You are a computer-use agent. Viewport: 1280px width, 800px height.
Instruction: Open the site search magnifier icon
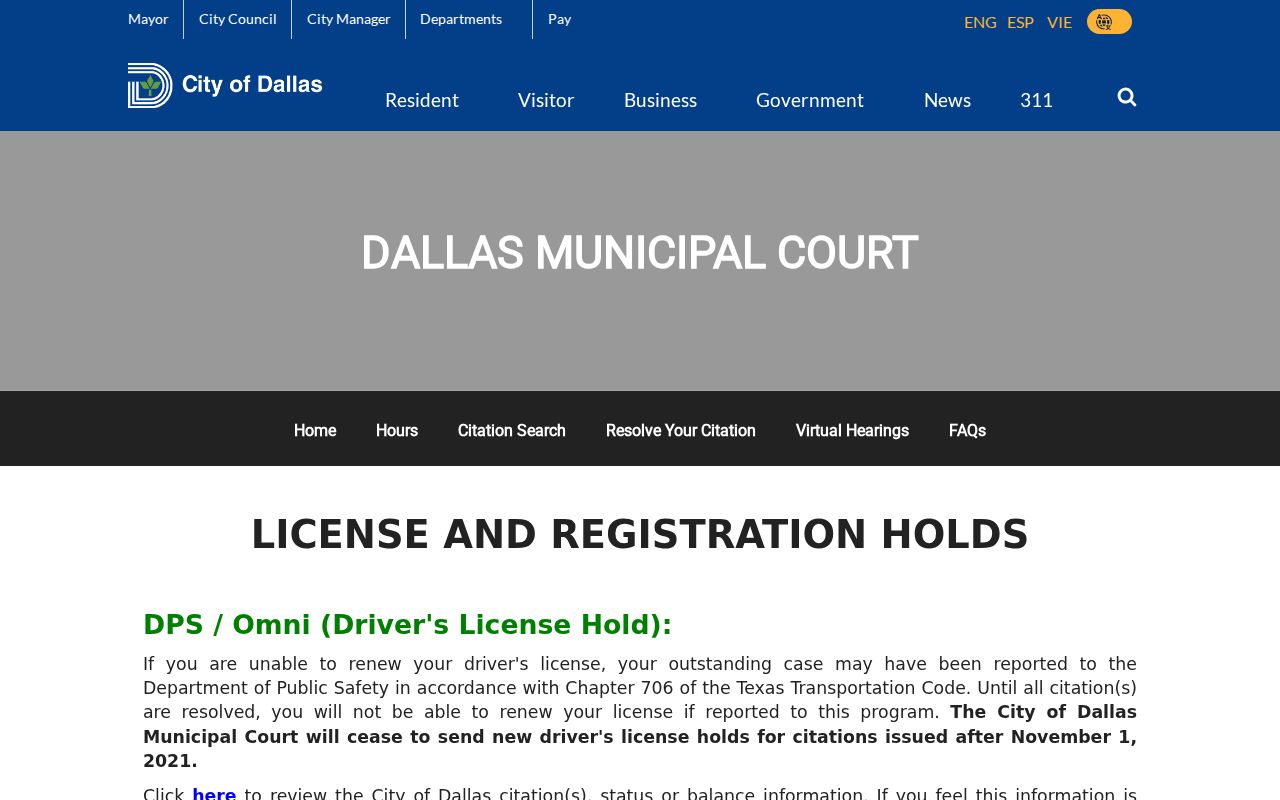pos(1127,97)
